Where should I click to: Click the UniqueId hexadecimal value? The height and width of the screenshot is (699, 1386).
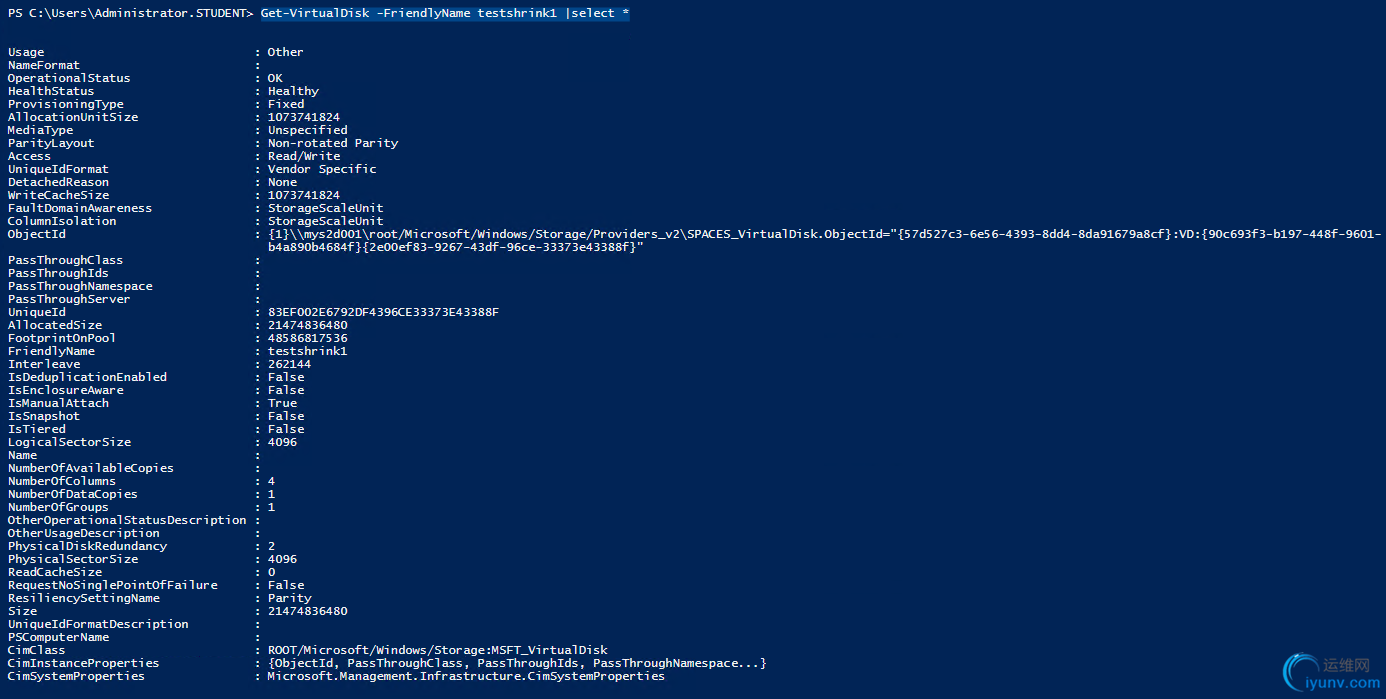point(383,312)
